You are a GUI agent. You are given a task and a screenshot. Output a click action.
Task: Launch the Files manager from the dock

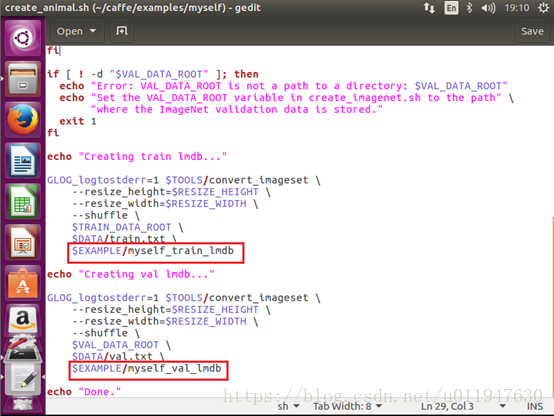[23, 78]
